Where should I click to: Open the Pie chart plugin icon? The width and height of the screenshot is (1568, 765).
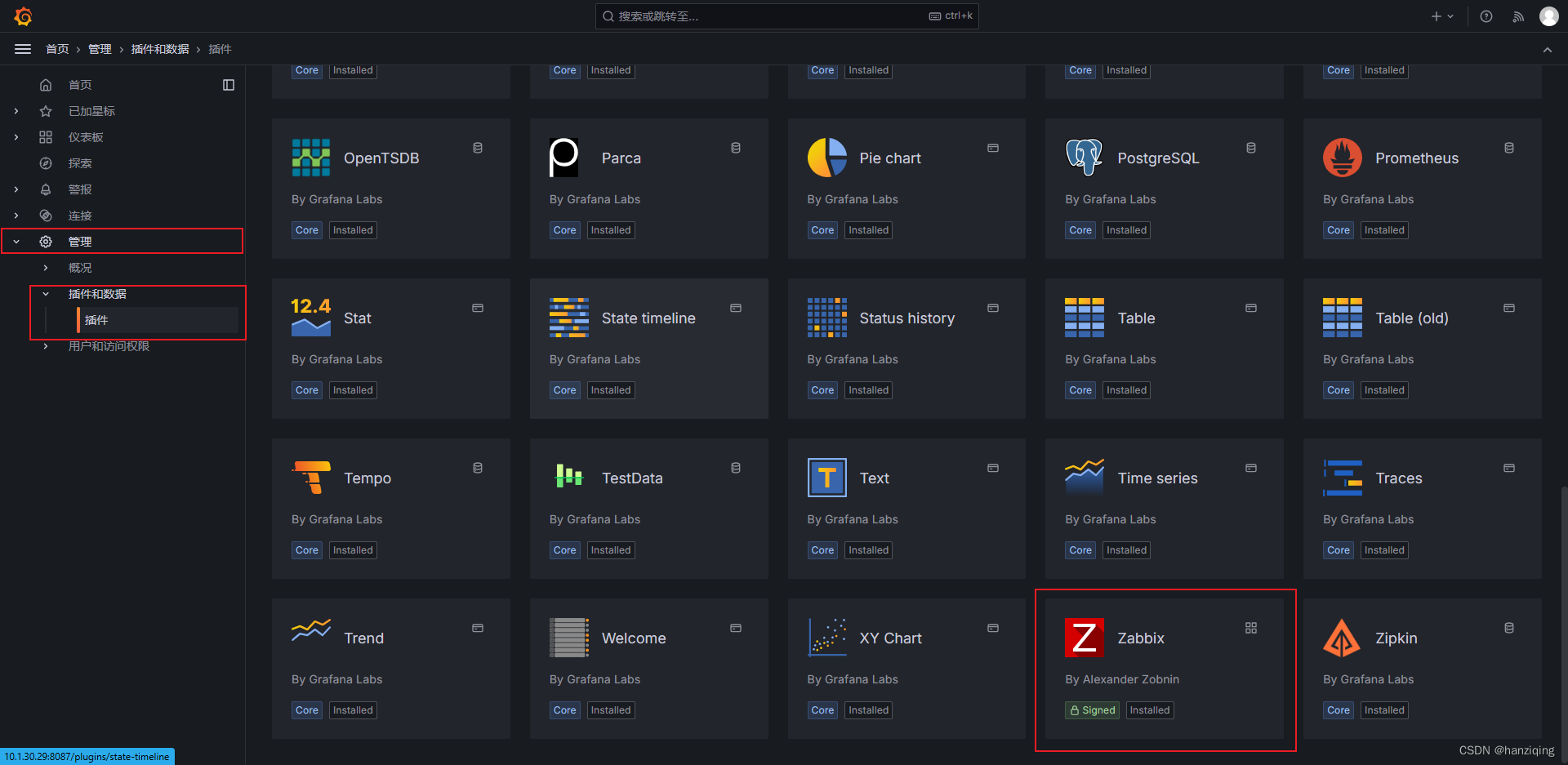pos(827,158)
